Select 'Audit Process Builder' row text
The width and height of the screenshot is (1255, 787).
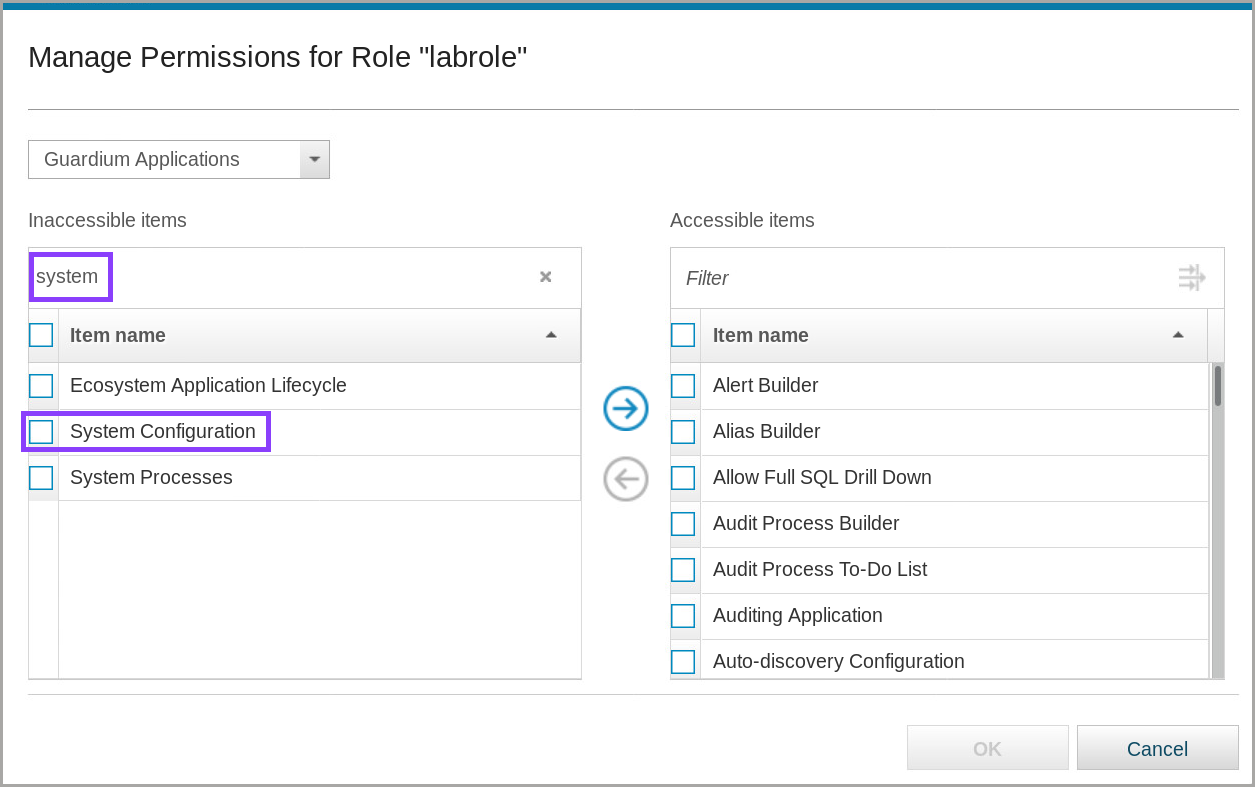tap(806, 523)
